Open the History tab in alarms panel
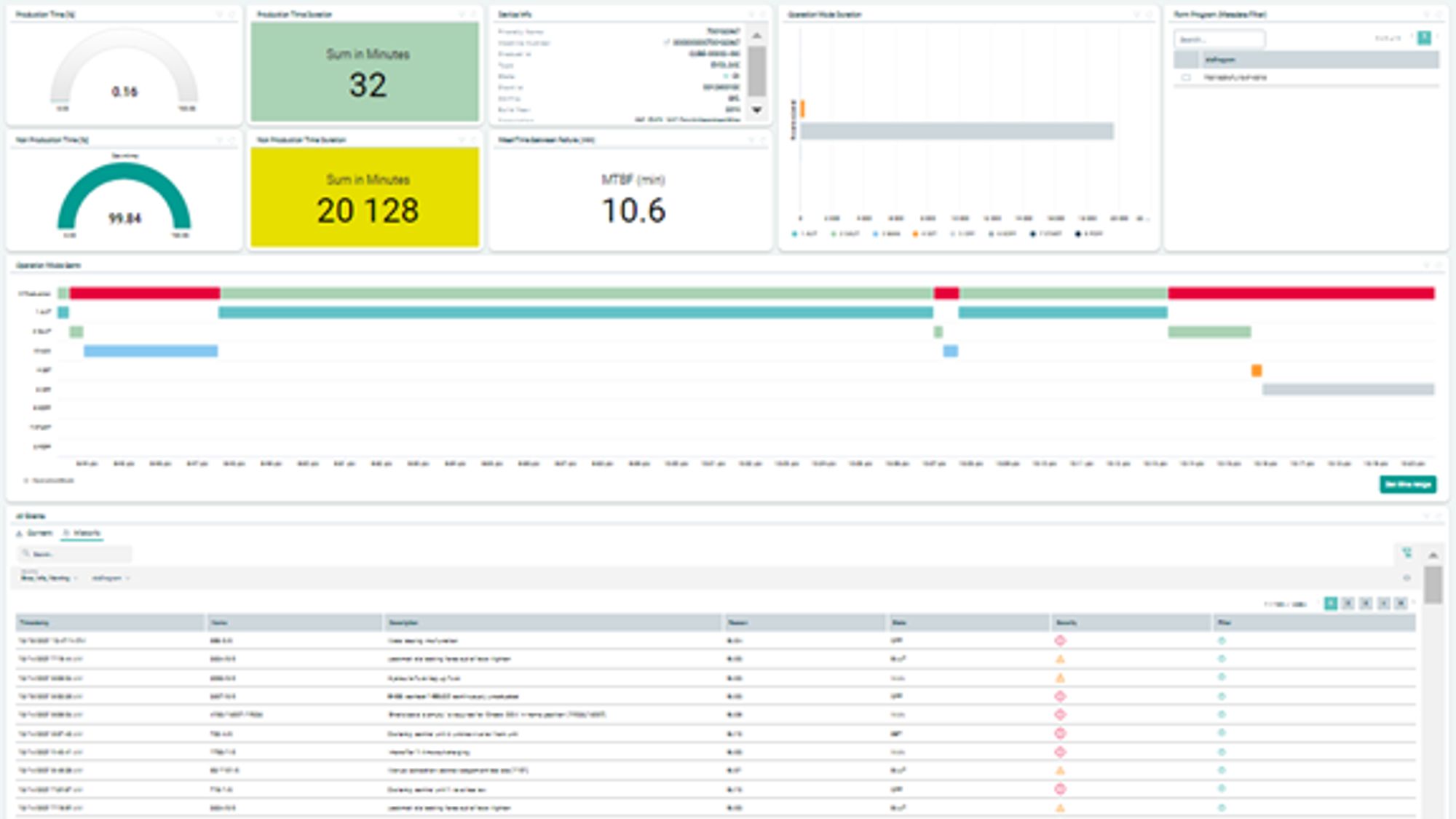This screenshot has height=819, width=1456. coord(82,533)
